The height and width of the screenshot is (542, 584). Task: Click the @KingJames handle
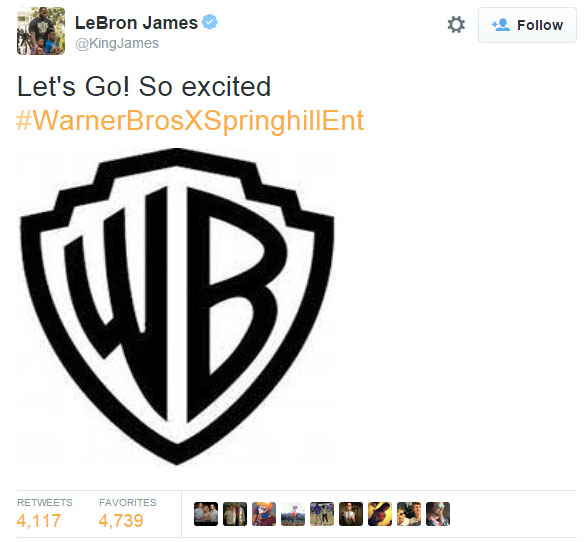117,43
